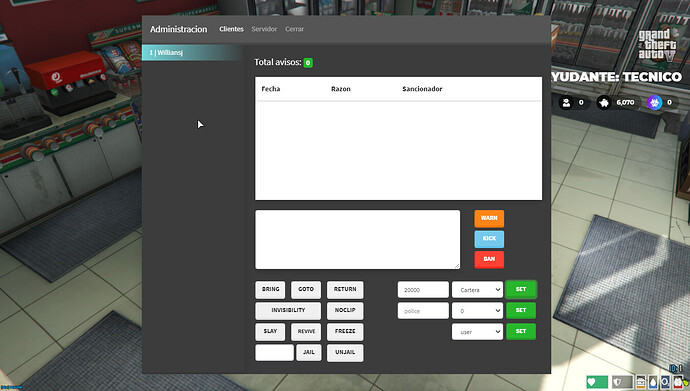Click the orange WARN button

tap(489, 218)
